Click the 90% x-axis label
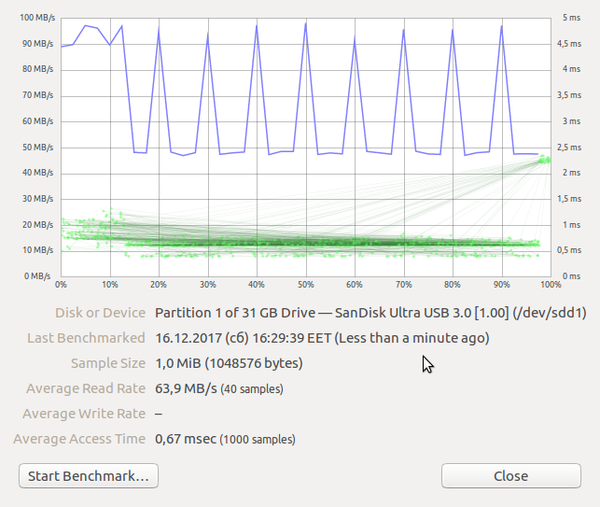600x507 pixels. click(x=501, y=285)
